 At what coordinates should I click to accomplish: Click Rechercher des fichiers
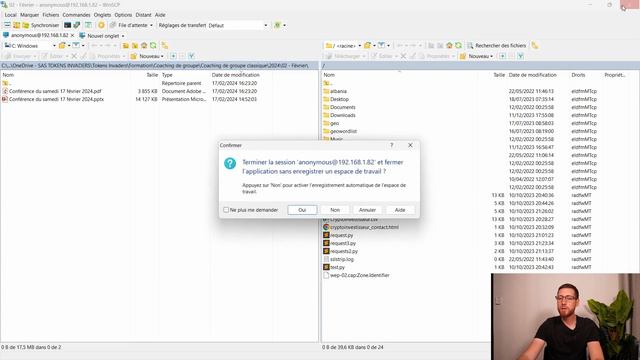[497, 46]
